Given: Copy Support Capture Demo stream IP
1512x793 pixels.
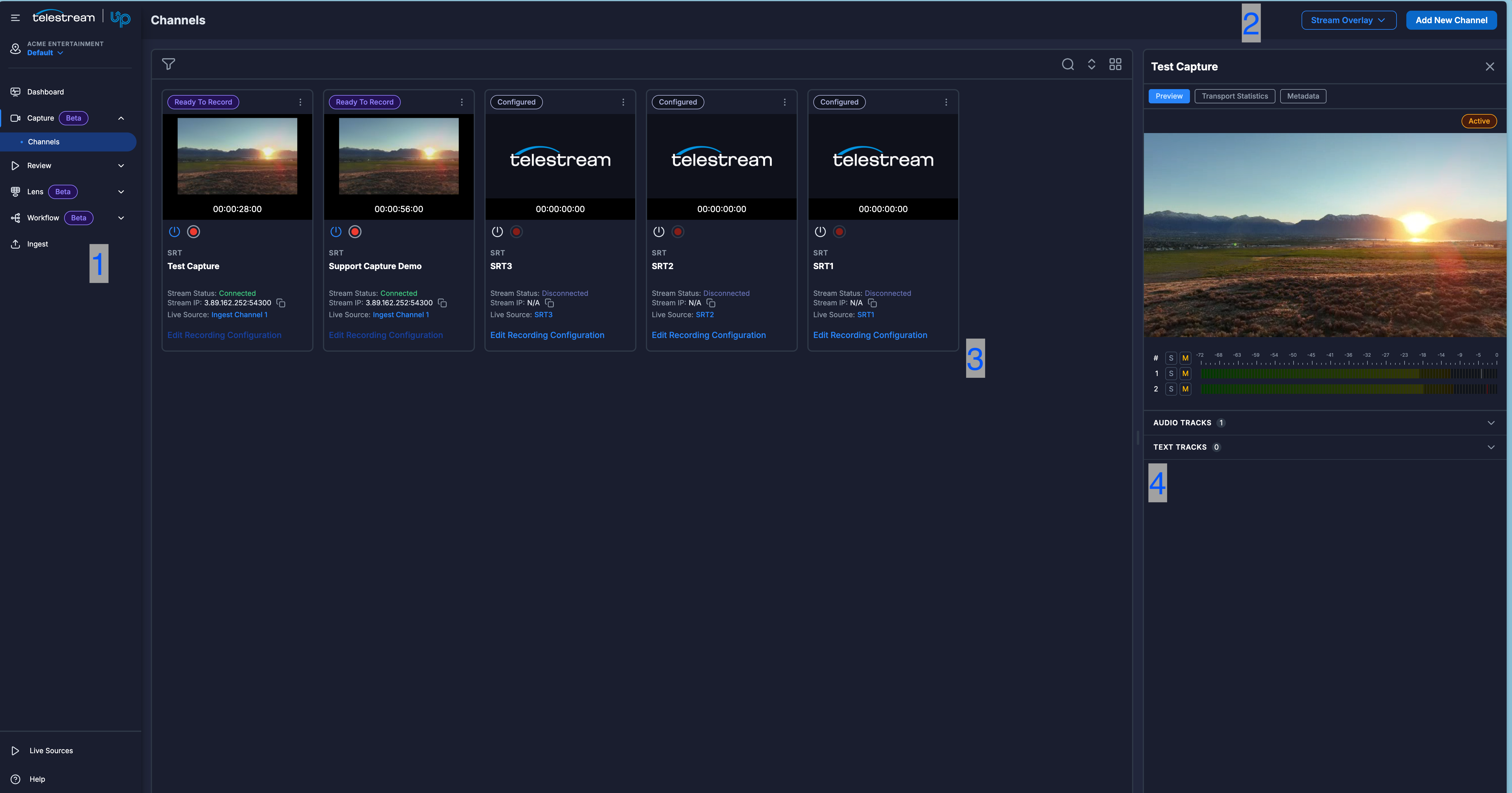Looking at the screenshot, I should tap(442, 303).
